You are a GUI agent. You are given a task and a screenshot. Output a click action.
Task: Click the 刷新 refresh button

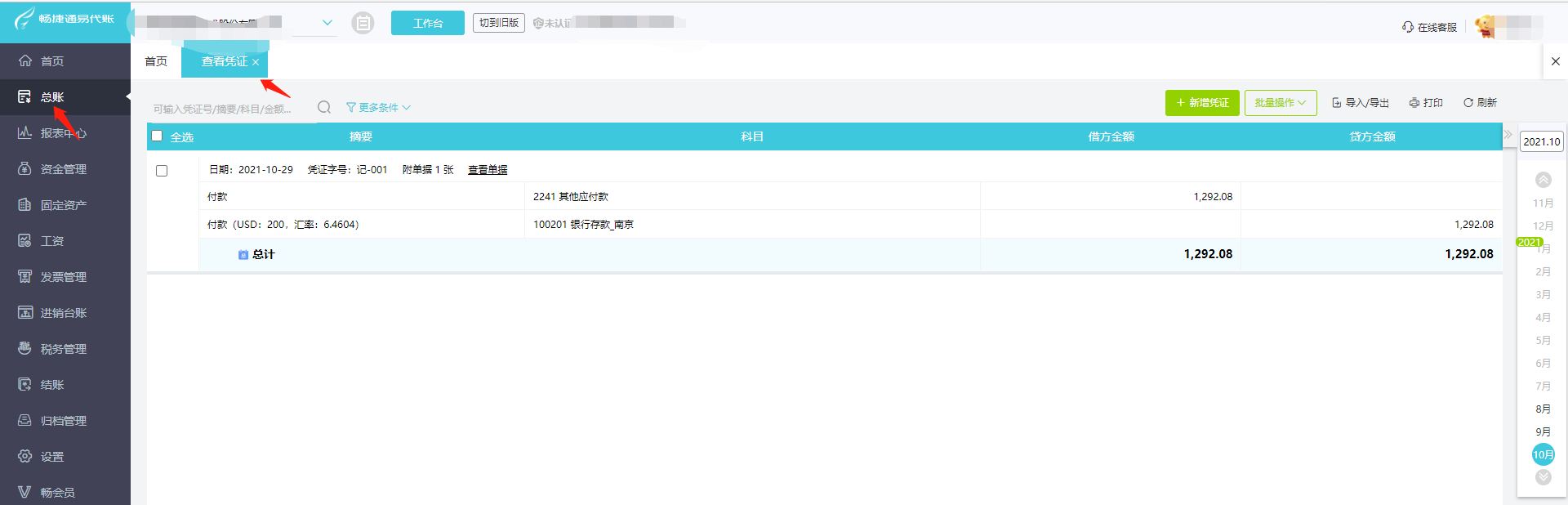pos(1480,103)
